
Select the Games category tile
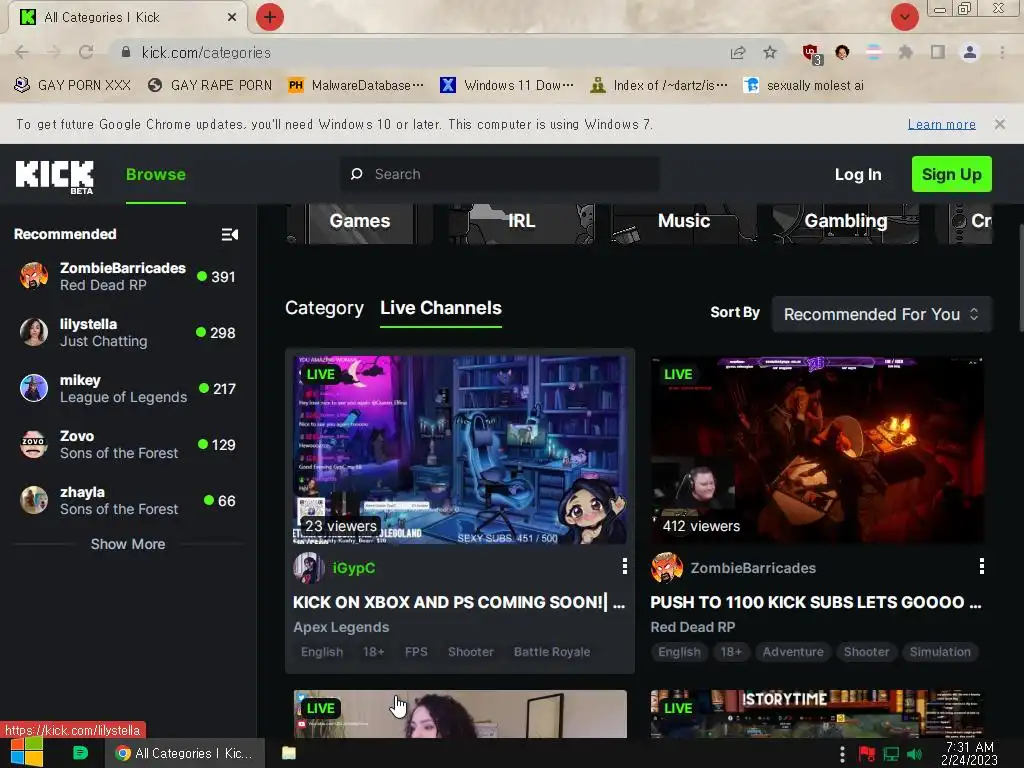click(x=359, y=223)
